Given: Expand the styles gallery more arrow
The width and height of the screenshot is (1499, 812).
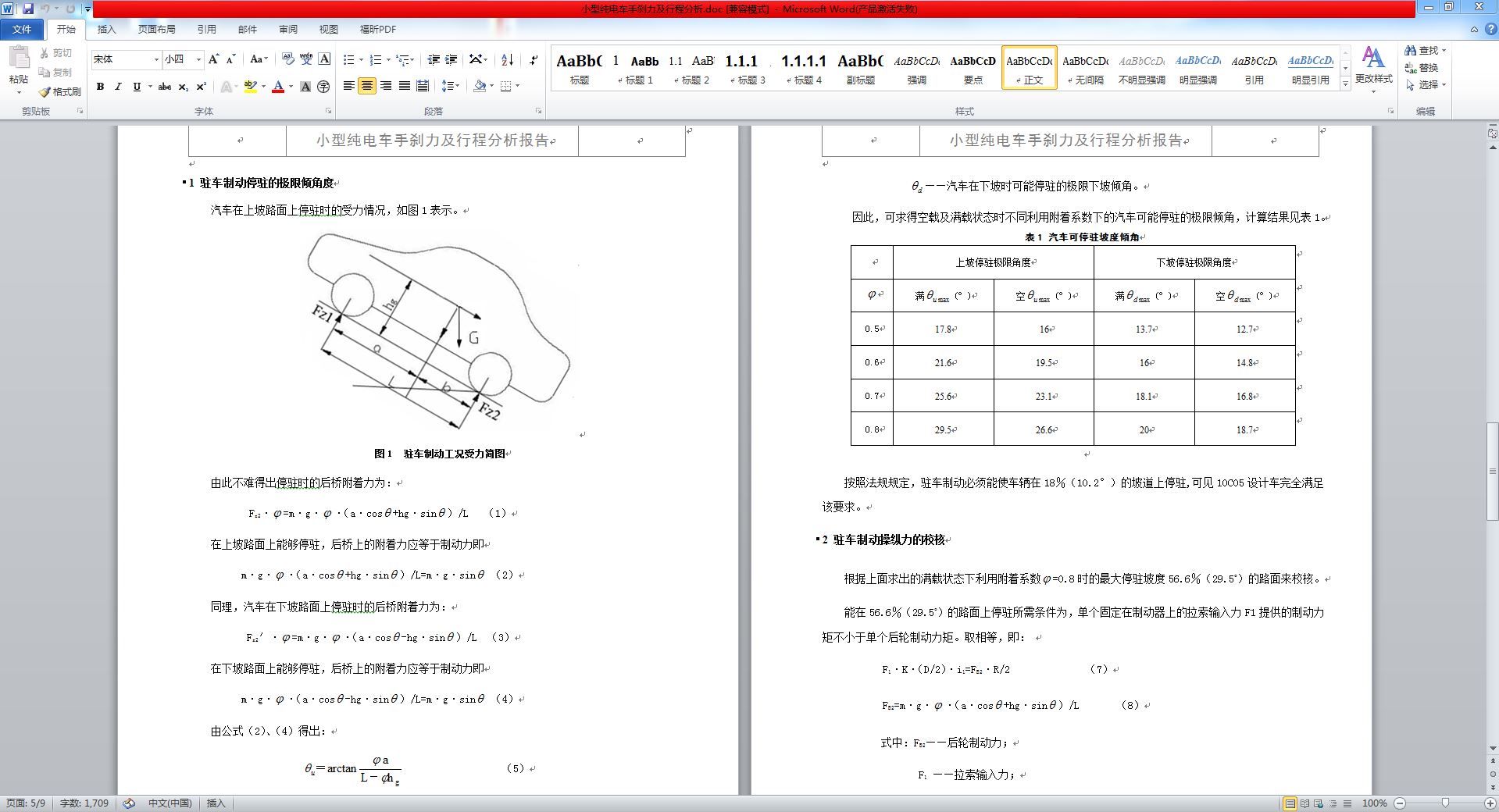Looking at the screenshot, I should coord(1345,84).
